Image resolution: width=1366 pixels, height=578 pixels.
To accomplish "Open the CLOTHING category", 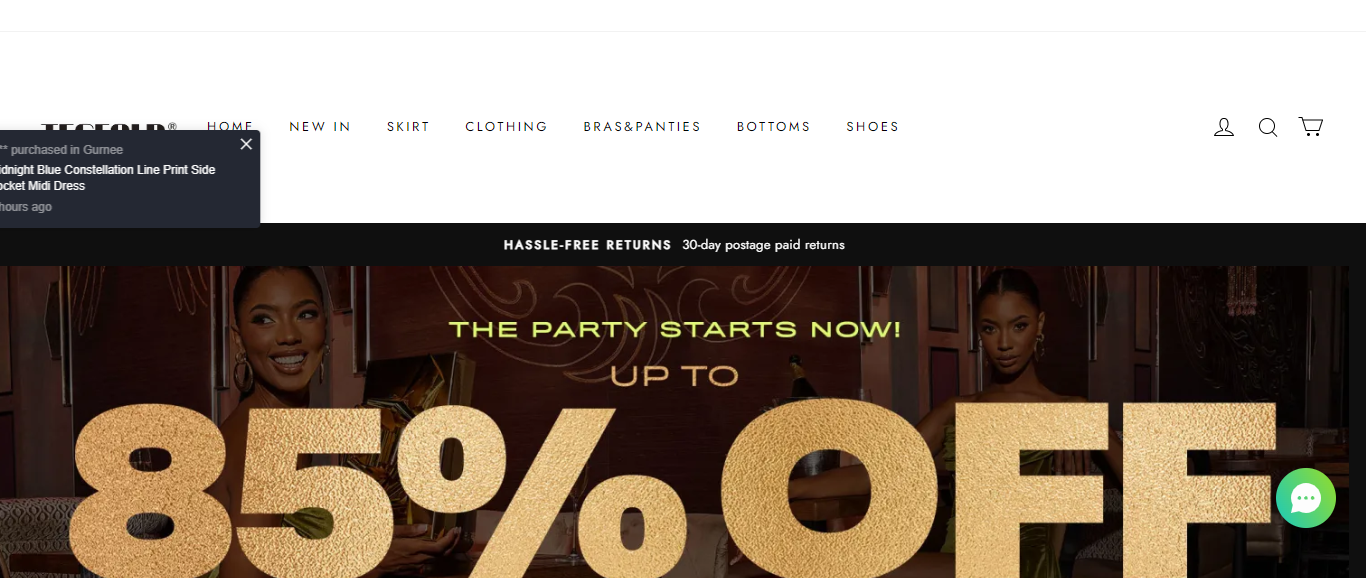I will 507,127.
